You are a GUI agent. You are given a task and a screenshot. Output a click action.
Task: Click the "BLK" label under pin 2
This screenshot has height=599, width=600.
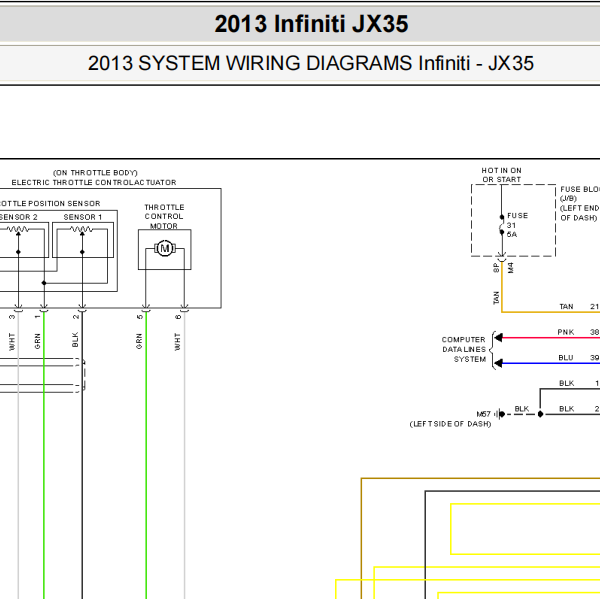click(75, 340)
